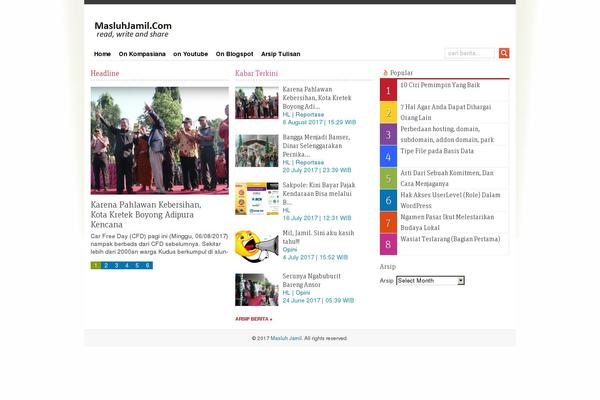Focus the cari berita search field

(x=470, y=53)
